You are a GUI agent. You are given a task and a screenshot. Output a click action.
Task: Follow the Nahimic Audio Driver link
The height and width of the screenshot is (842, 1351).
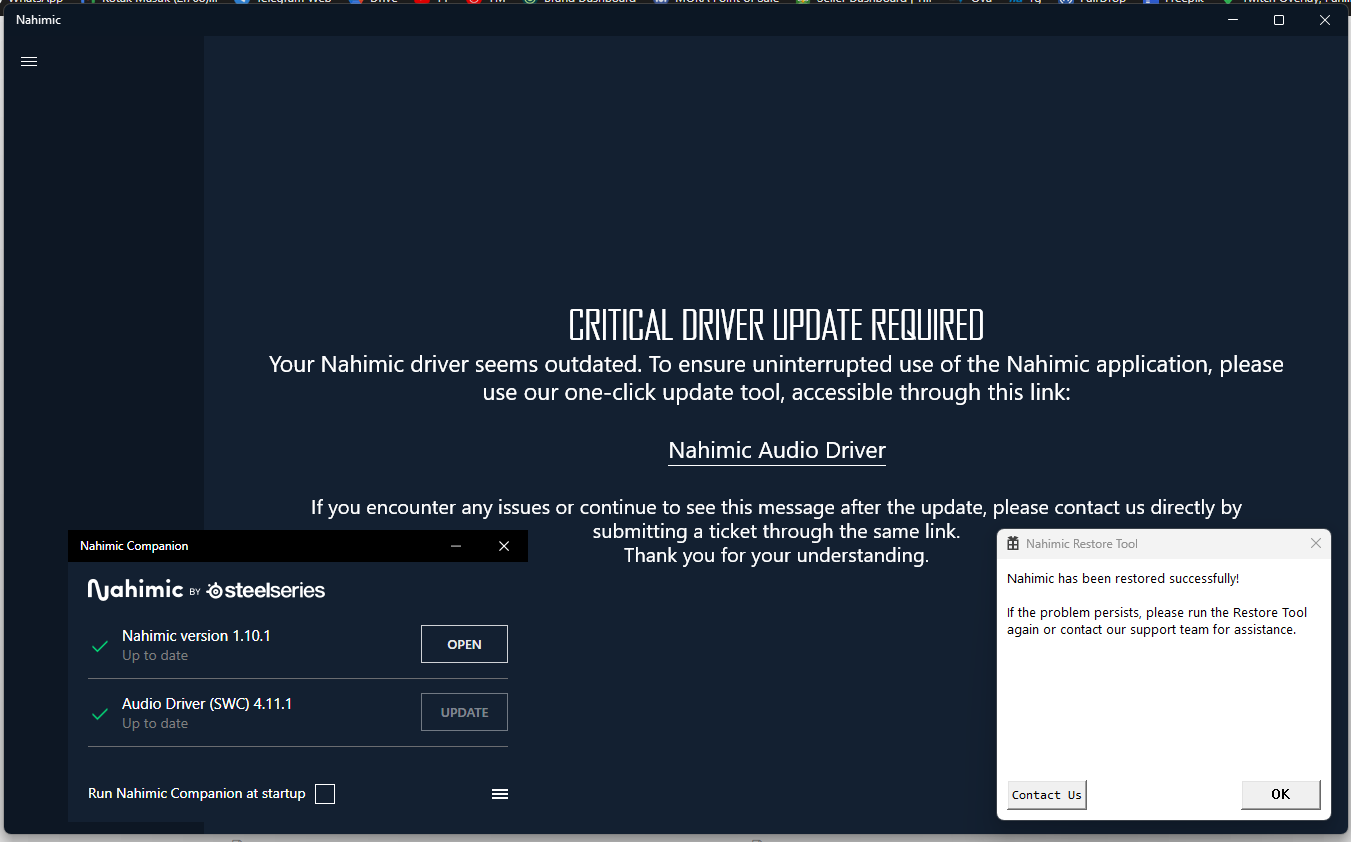click(x=777, y=450)
